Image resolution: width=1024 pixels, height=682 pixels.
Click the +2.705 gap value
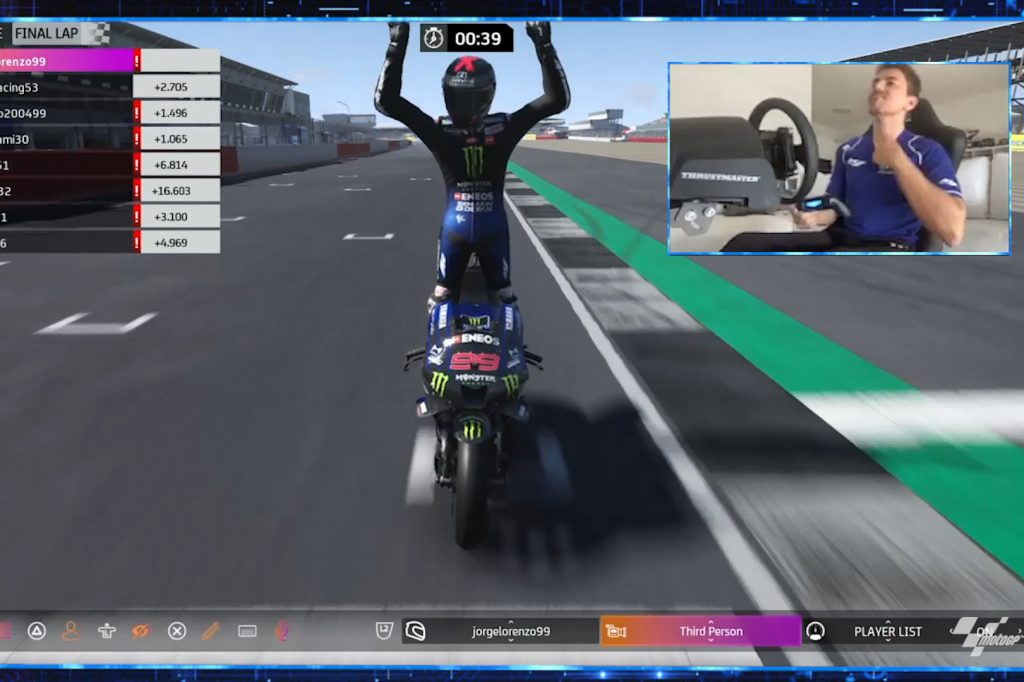pos(170,87)
